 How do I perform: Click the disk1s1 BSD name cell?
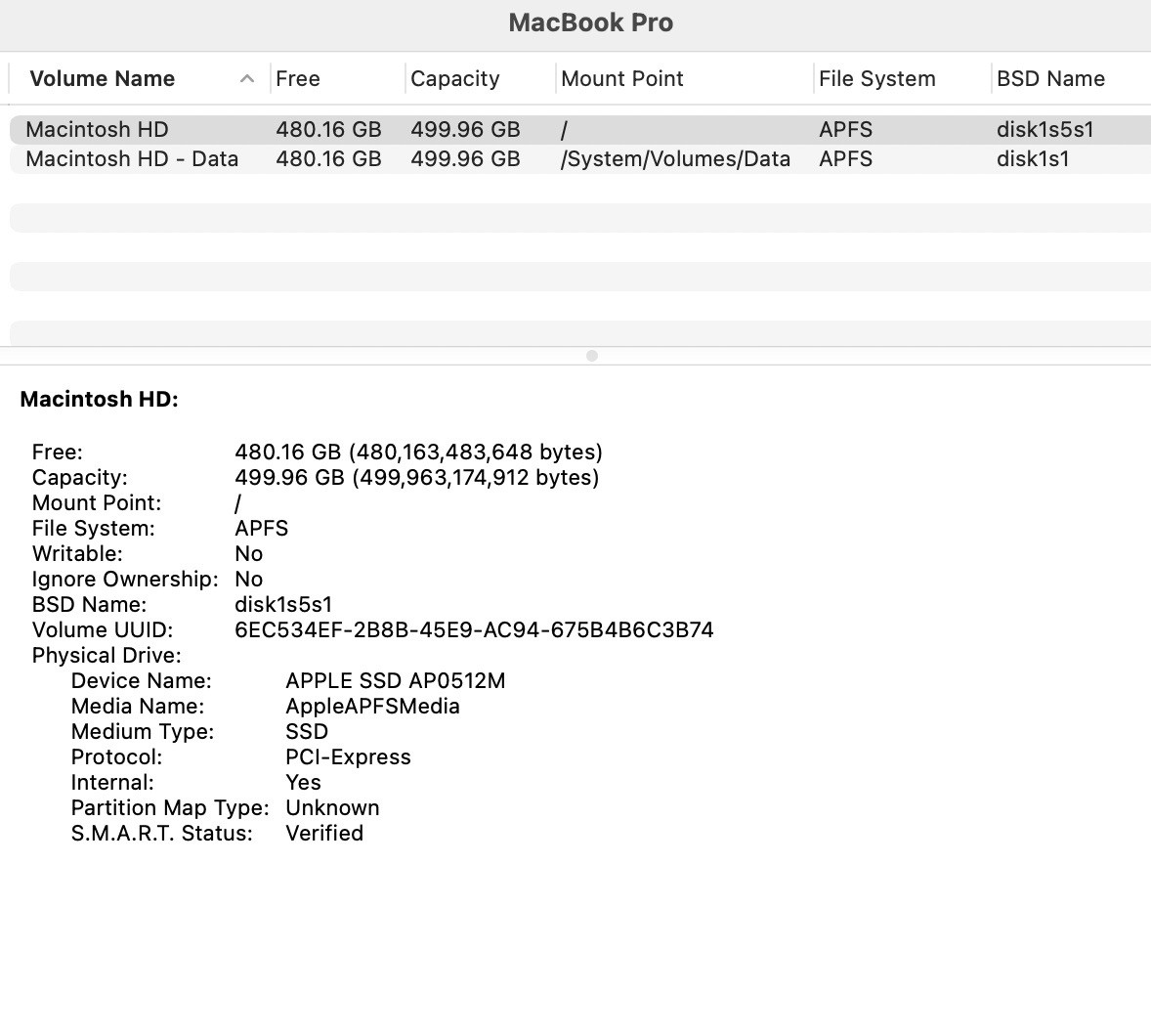coord(1032,159)
